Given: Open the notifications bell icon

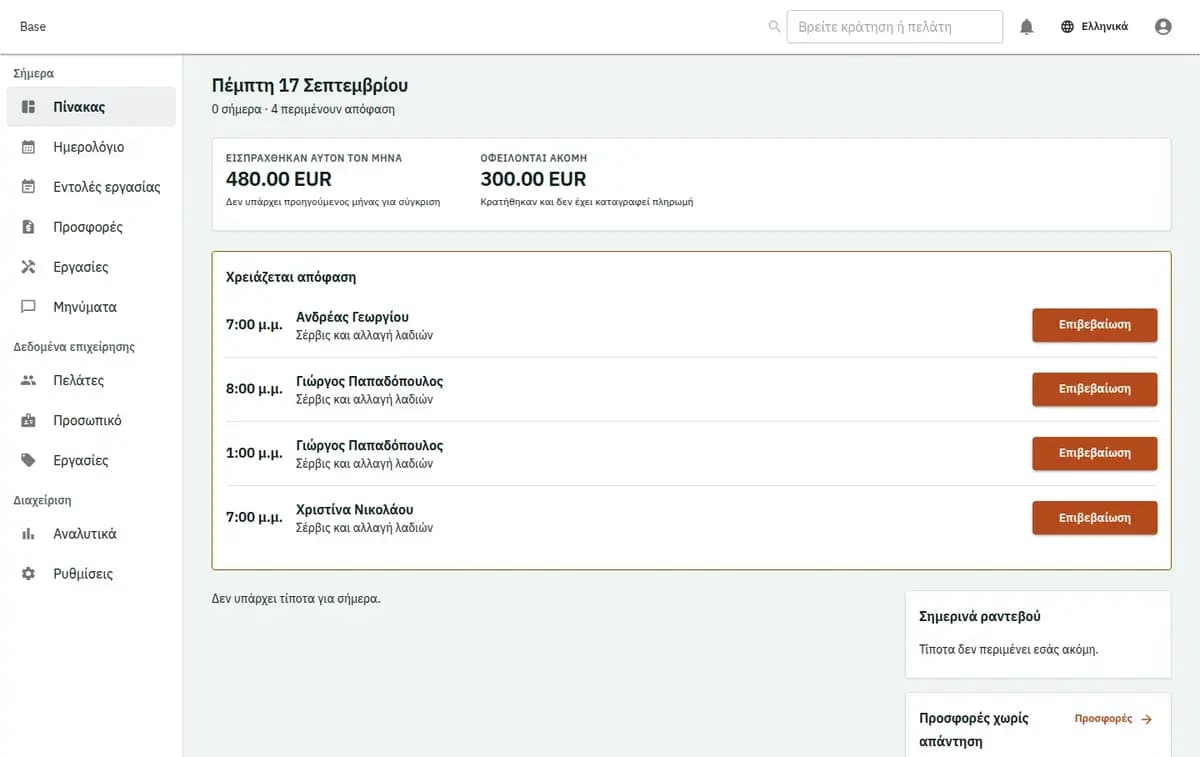Looking at the screenshot, I should pyautogui.click(x=1026, y=27).
